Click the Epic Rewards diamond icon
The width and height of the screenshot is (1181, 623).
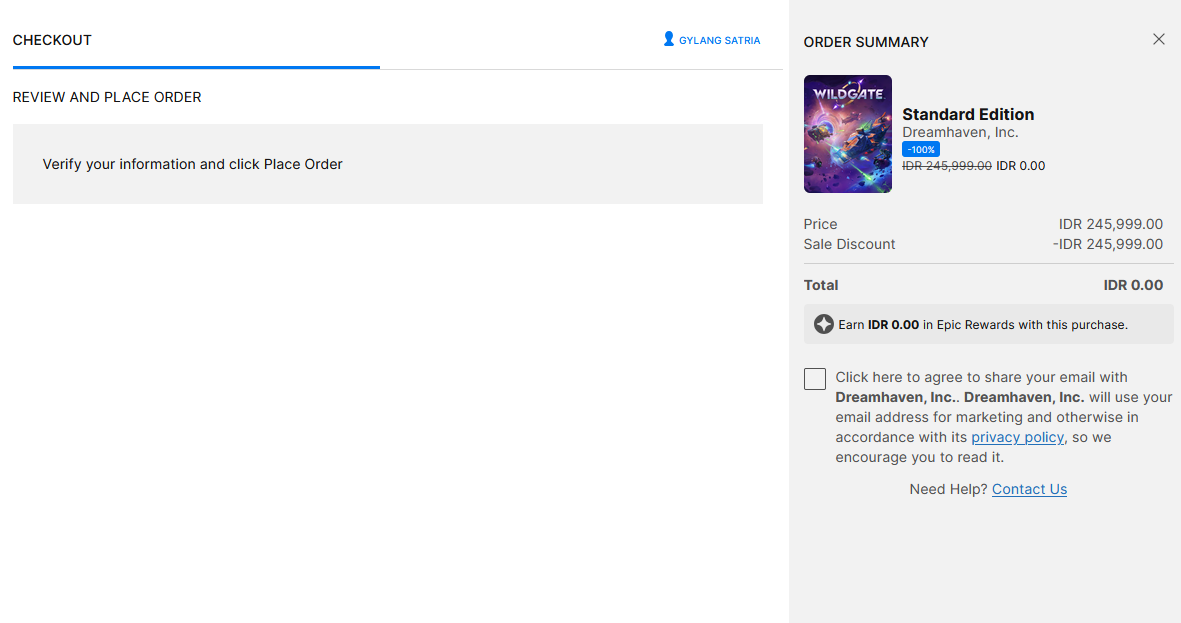coord(824,323)
